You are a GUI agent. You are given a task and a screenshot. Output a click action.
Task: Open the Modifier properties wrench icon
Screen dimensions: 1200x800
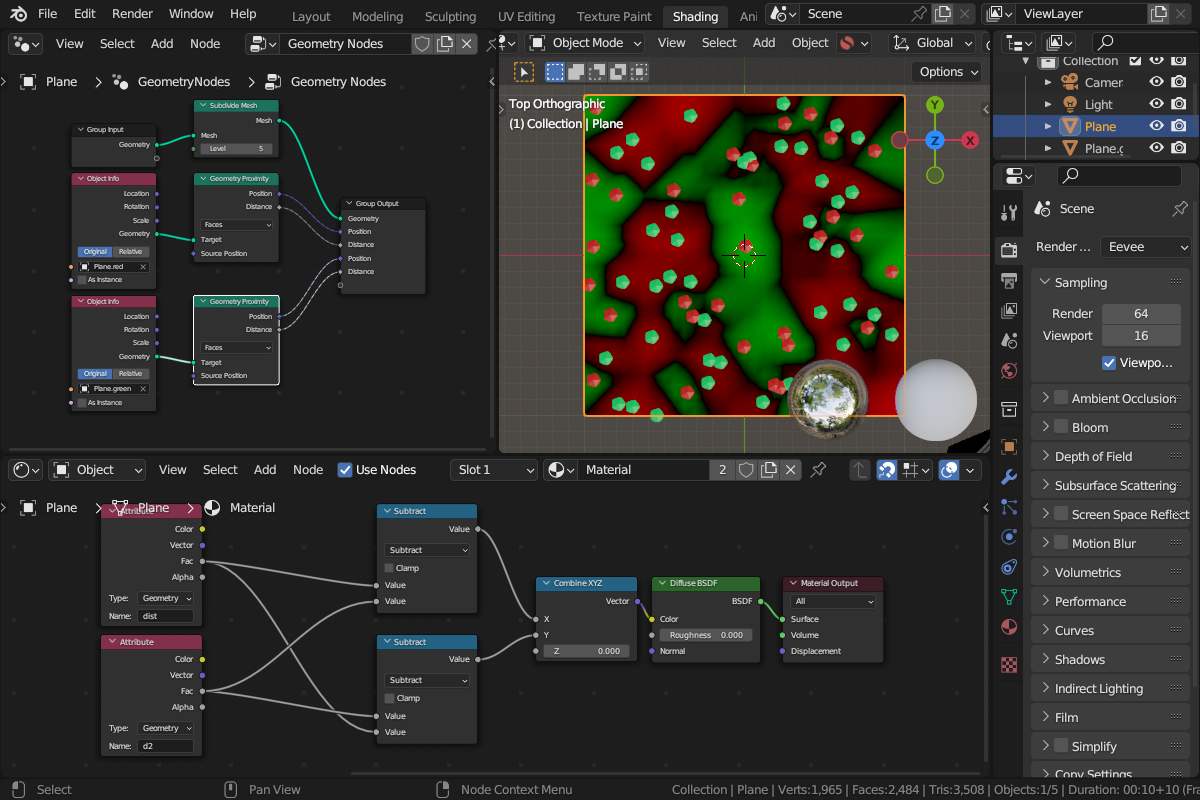coord(1009,476)
